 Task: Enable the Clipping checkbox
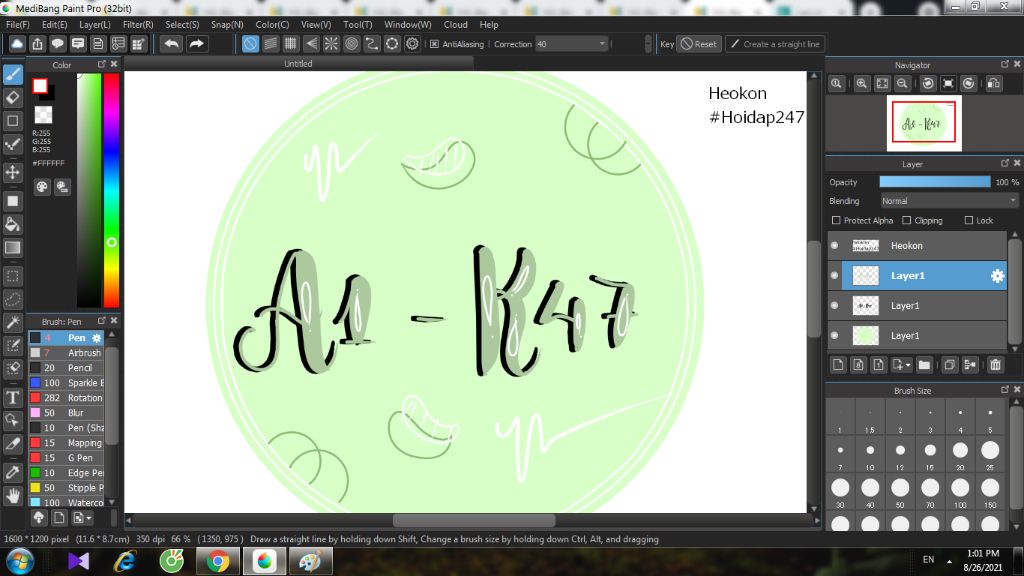coord(906,220)
